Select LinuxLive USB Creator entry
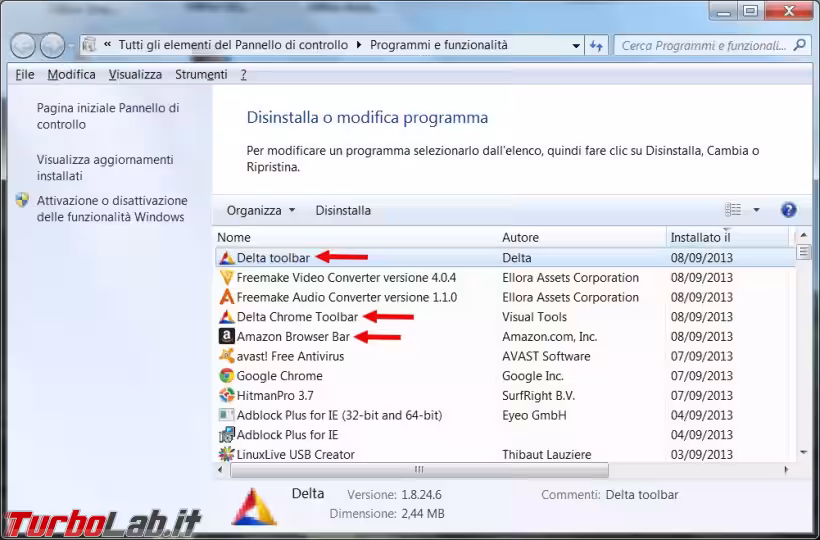The image size is (820, 540). [295, 455]
